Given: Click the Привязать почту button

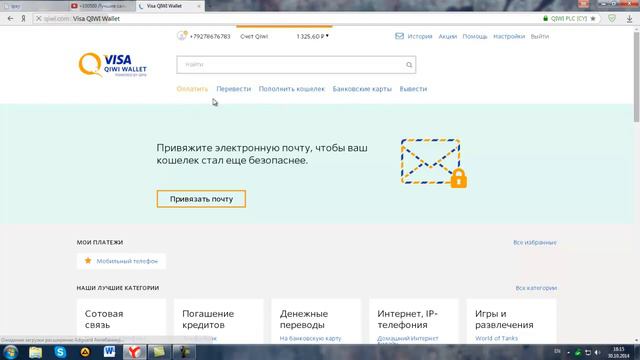Looking at the screenshot, I should click(201, 199).
